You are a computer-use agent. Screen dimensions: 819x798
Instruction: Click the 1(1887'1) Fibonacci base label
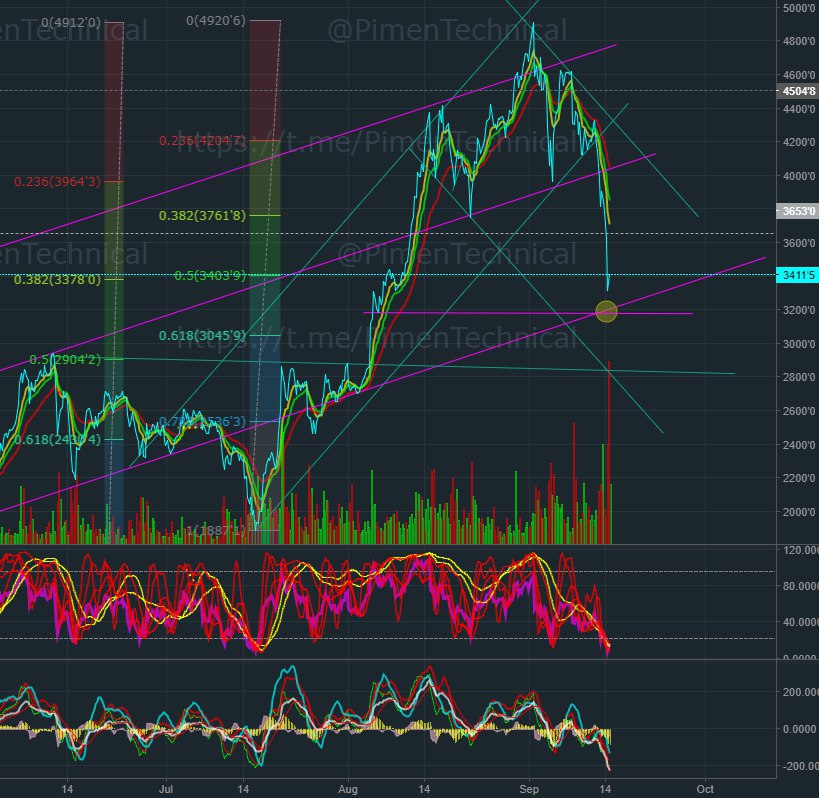[216, 530]
